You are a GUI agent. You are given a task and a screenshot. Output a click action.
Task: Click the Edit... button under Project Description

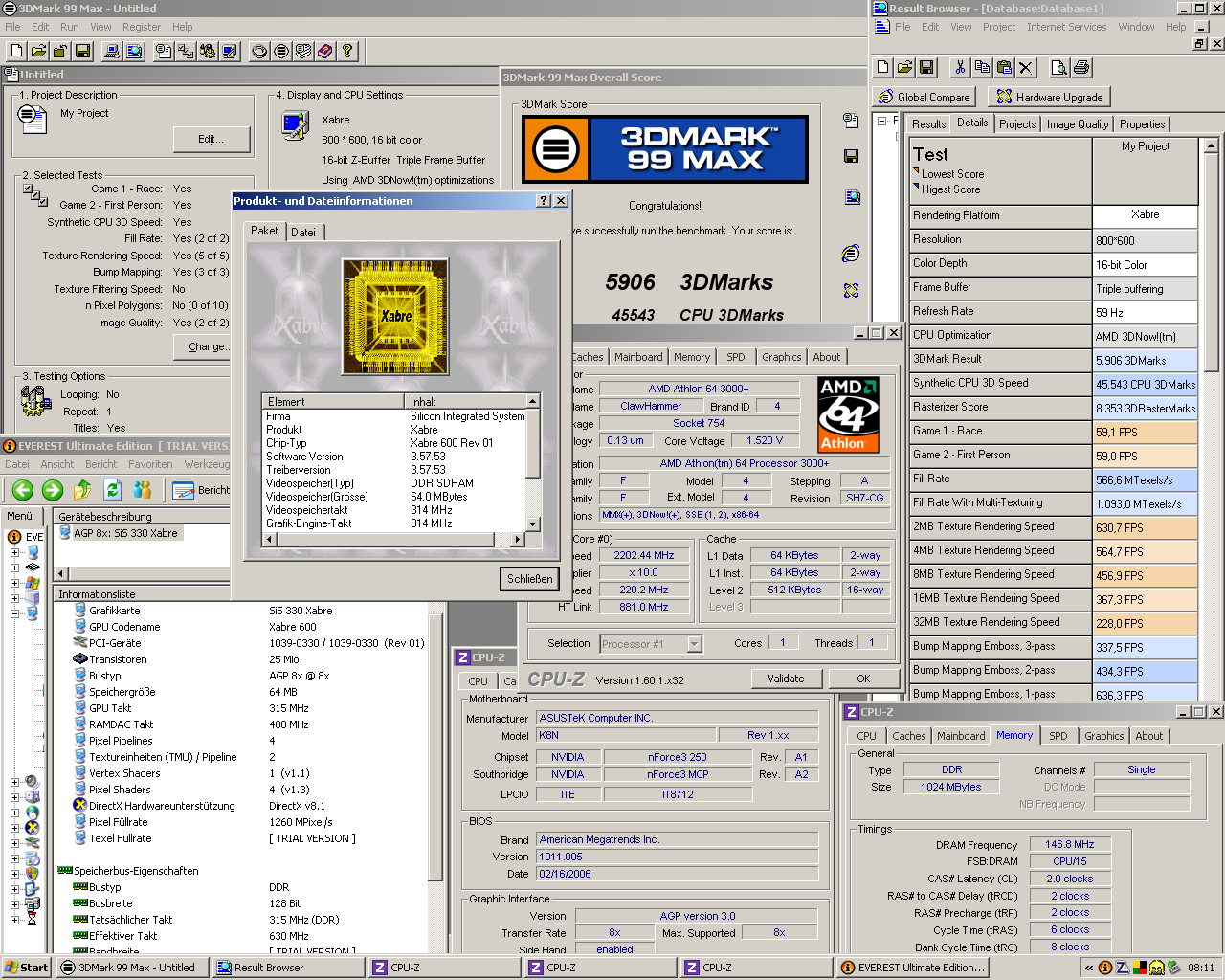coord(212,139)
